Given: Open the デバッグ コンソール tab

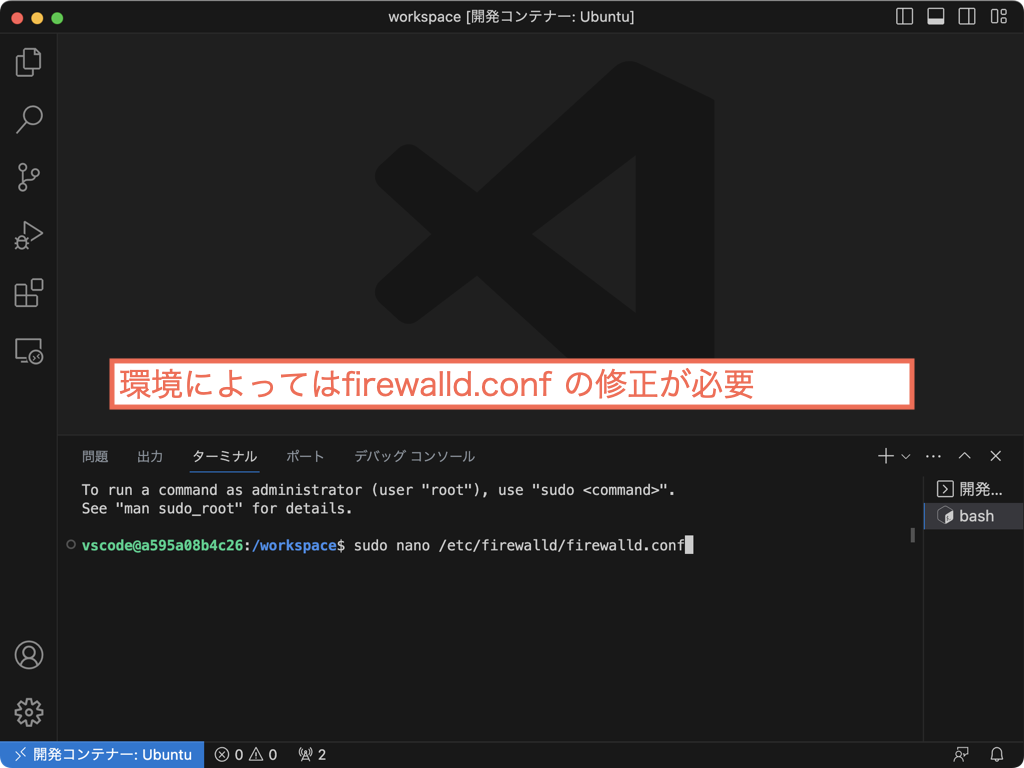Looking at the screenshot, I should point(414,456).
